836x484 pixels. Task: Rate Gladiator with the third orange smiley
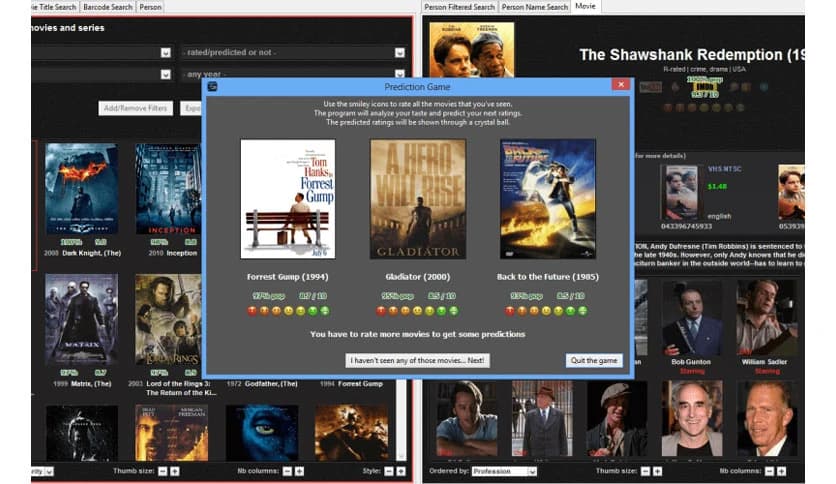coord(405,311)
